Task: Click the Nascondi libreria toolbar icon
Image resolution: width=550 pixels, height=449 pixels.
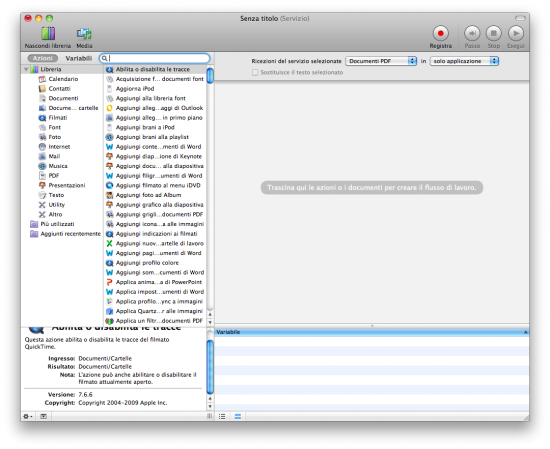Action: [x=48, y=34]
